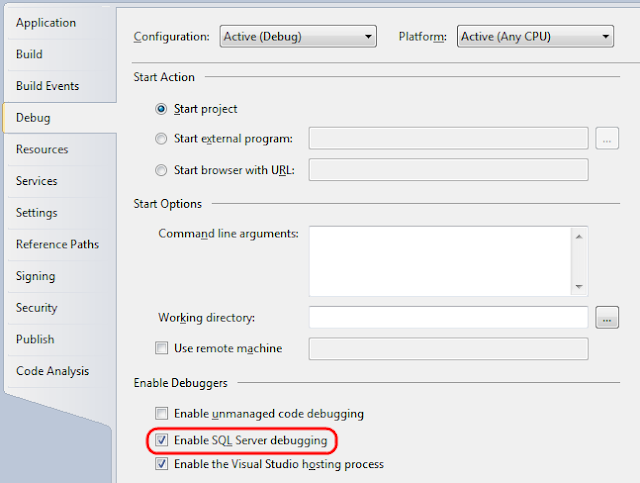Select the Start project radio option

[x=162, y=108]
